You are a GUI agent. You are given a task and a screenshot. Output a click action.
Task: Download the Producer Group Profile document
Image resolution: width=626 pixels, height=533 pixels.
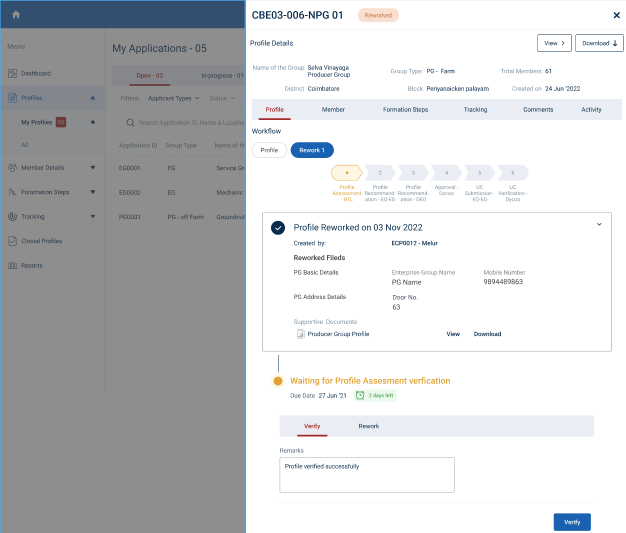point(487,334)
